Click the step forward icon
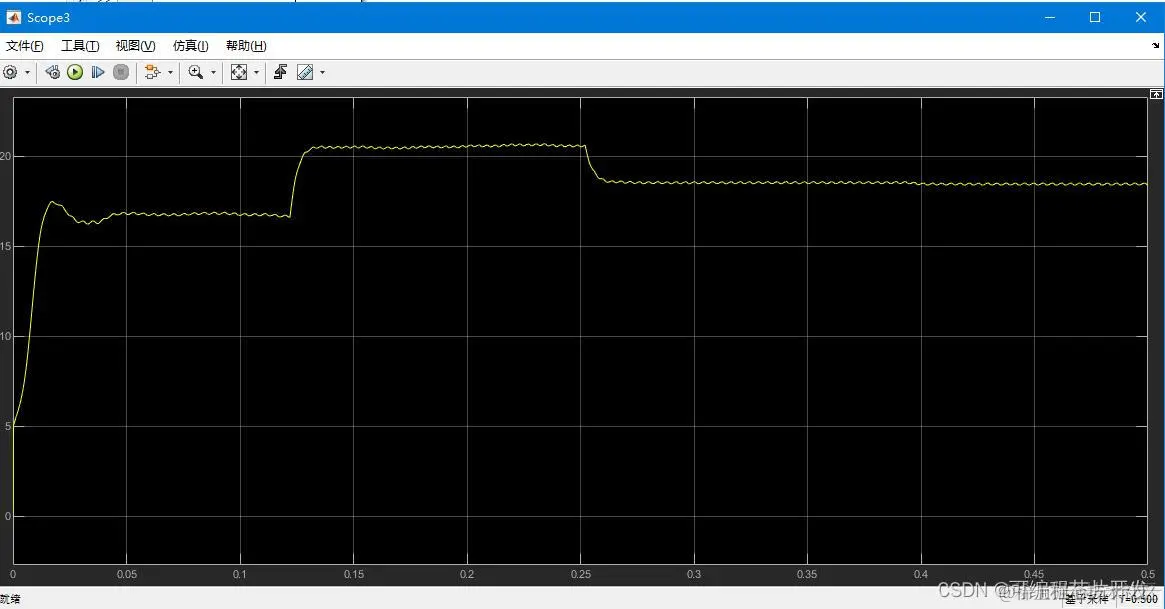The height and width of the screenshot is (609, 1165). pyautogui.click(x=98, y=72)
